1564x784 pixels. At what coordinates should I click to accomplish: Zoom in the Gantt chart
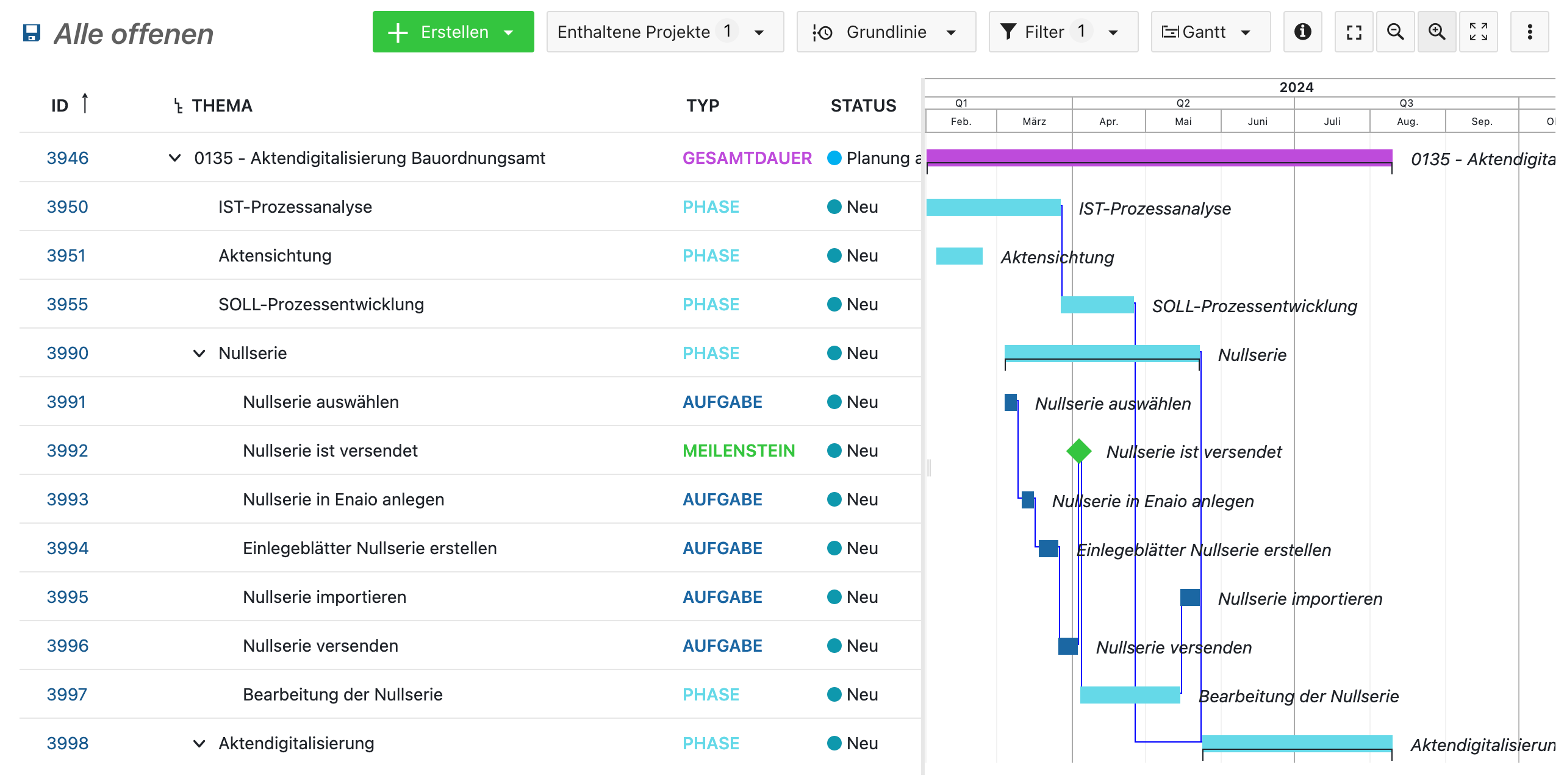[1437, 32]
